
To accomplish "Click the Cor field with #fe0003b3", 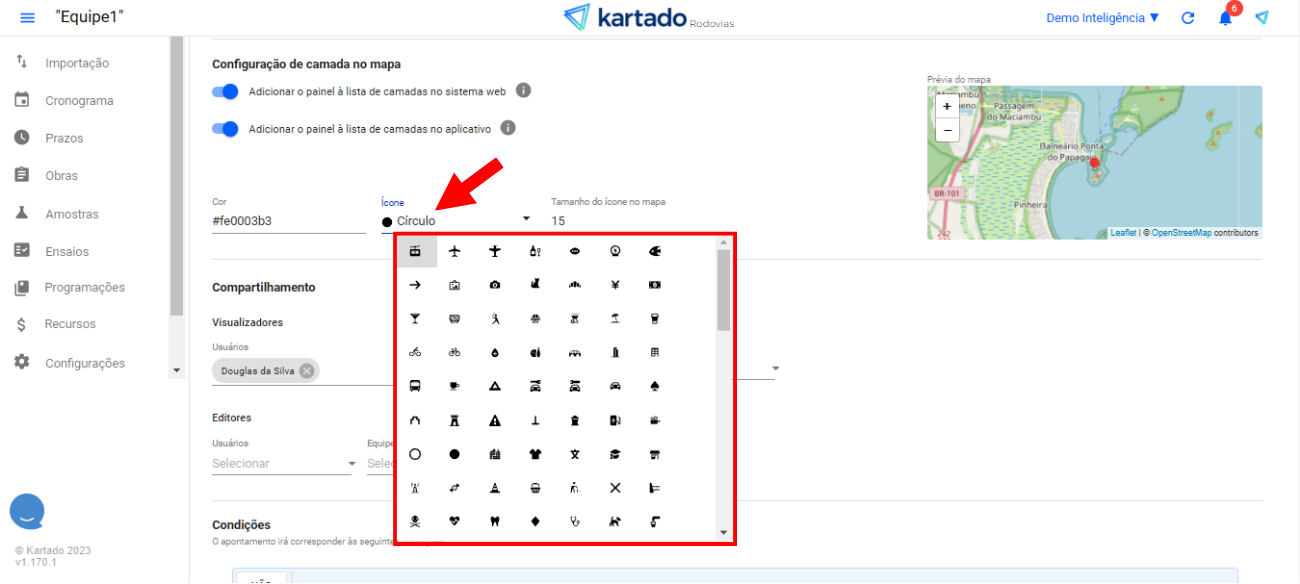I will pyautogui.click(x=288, y=220).
